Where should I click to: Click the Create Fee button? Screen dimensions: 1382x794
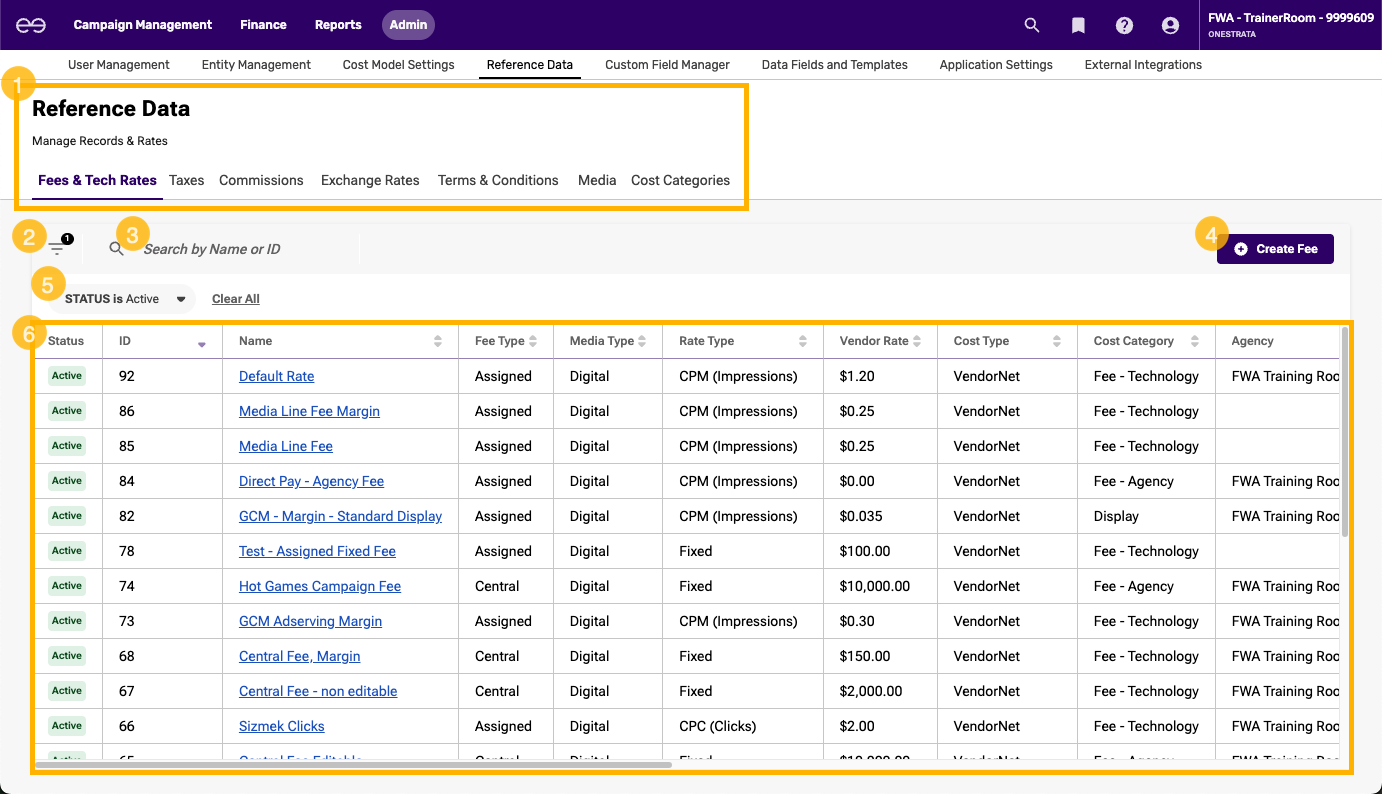click(1274, 249)
